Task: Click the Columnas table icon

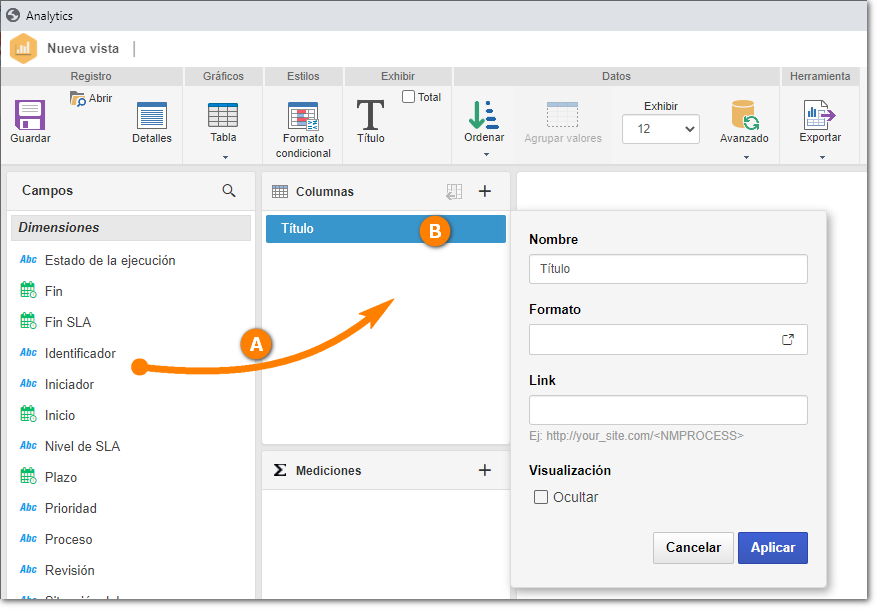Action: click(x=279, y=192)
